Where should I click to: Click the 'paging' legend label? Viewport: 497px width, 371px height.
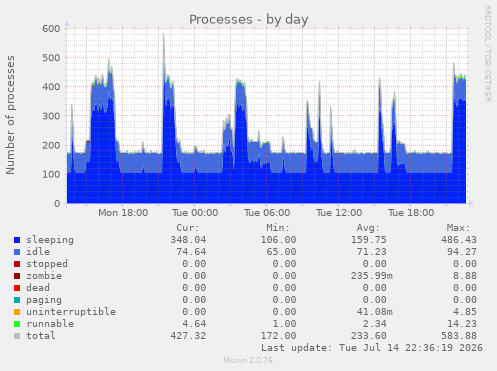pos(44,300)
